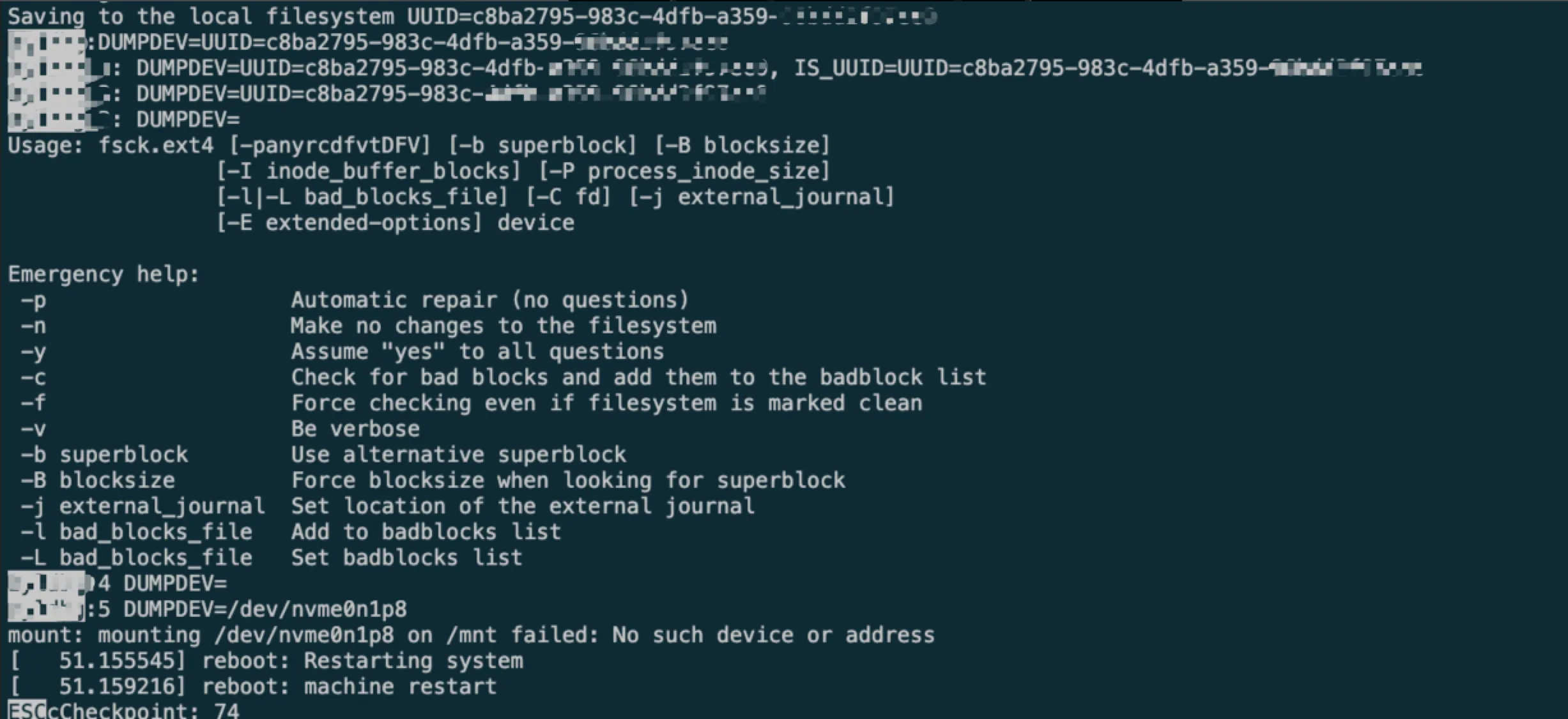Click "Add to badblocks list" description
The image size is (1568, 719).
426,532
